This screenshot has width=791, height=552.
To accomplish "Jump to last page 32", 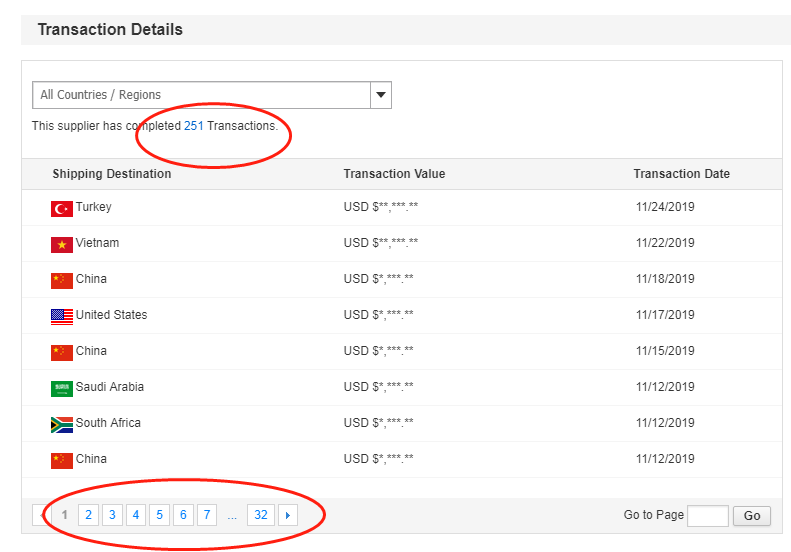I will click(x=260, y=515).
